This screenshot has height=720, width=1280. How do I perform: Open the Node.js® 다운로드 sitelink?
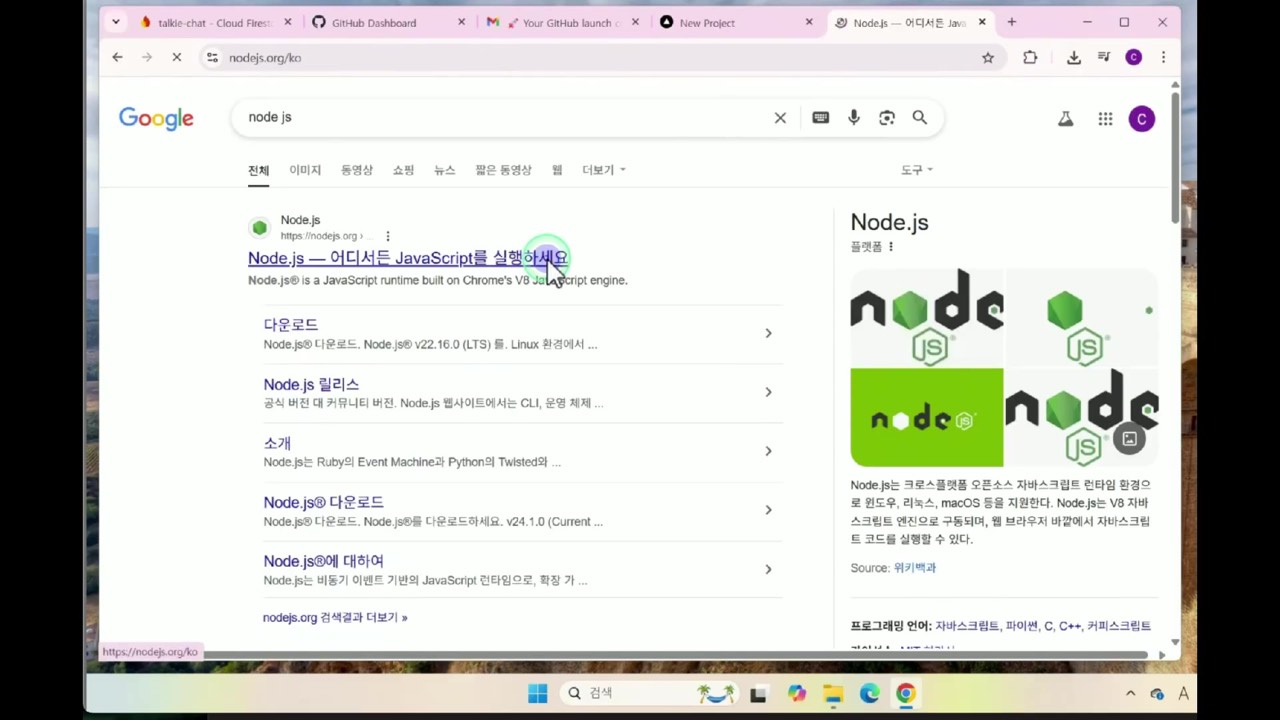click(323, 502)
